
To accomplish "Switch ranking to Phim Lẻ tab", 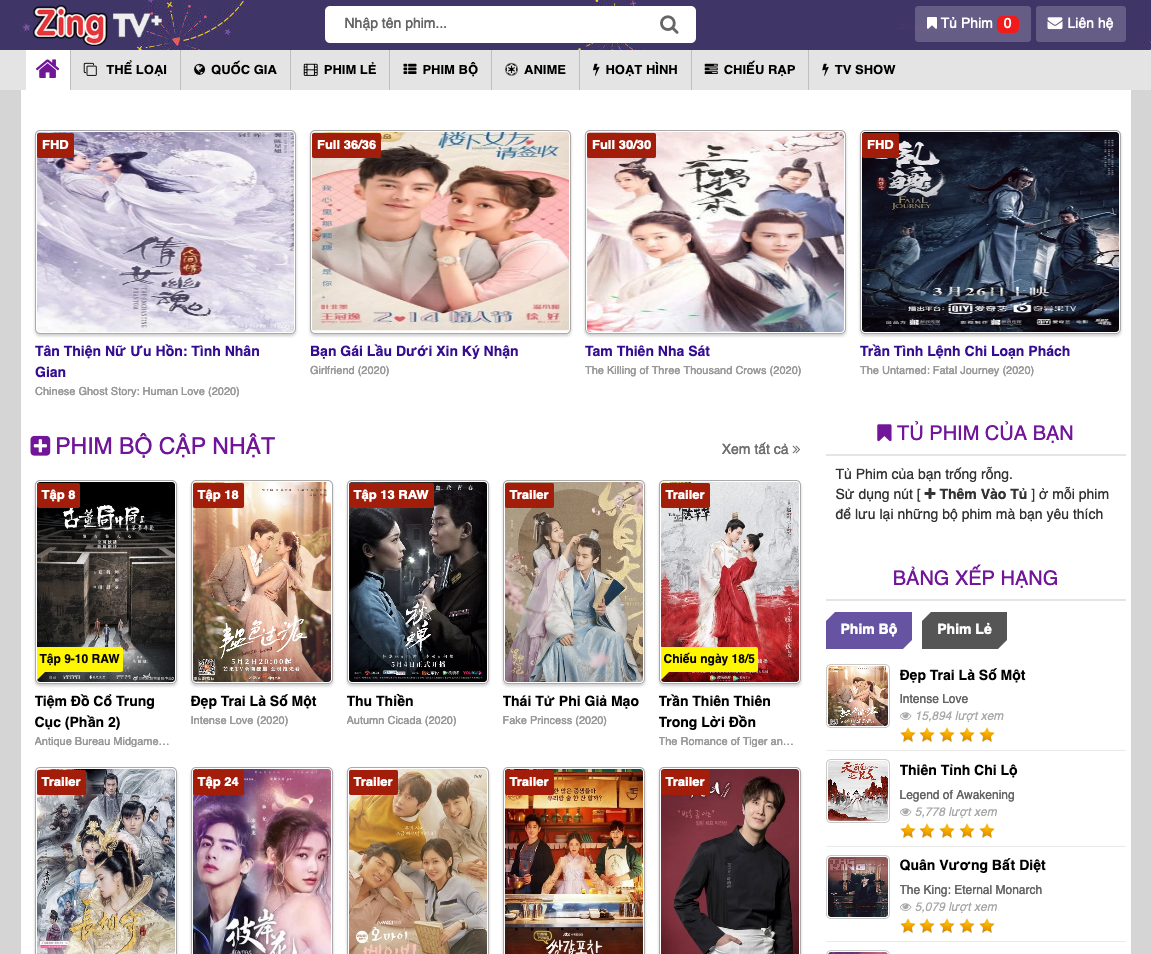I will click(x=964, y=630).
